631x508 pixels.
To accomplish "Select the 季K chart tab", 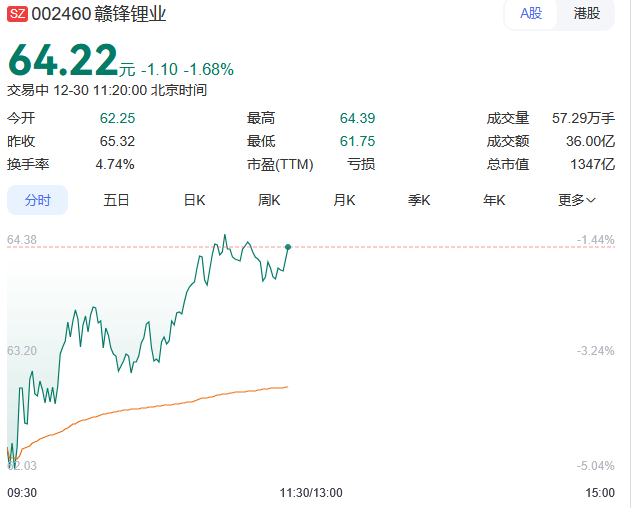I will coord(419,200).
